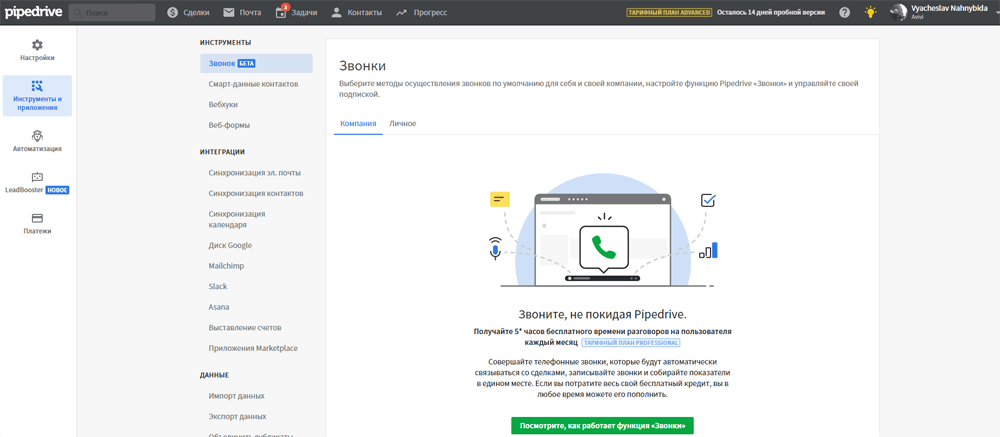Open the Задачи calendar icon with badge

[x=281, y=12]
